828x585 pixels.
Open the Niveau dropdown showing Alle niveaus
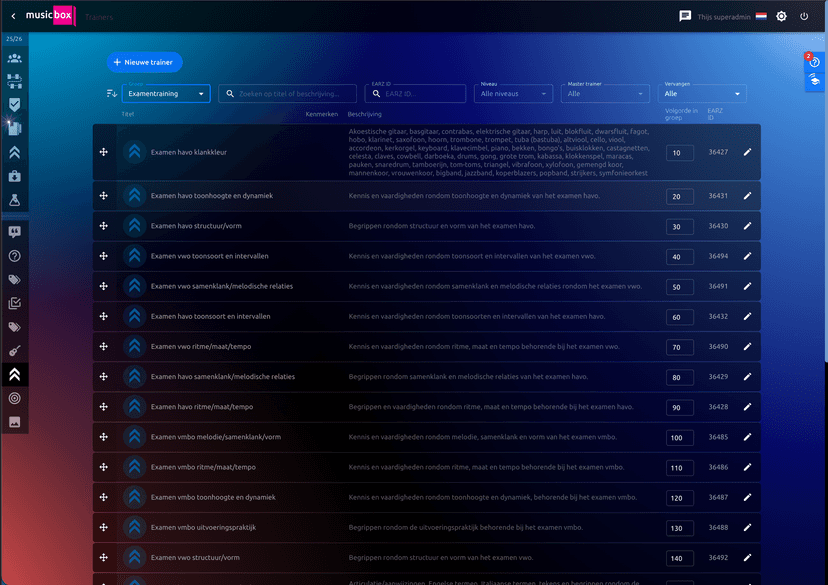tap(513, 93)
